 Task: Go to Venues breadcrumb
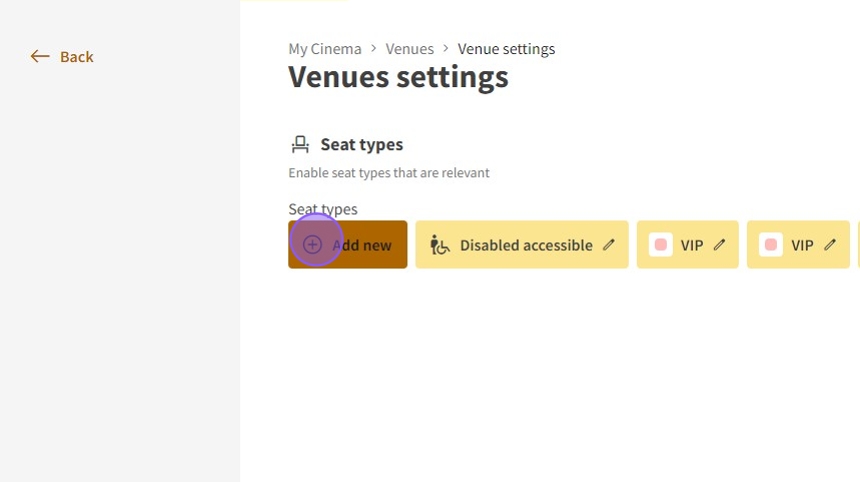click(409, 49)
